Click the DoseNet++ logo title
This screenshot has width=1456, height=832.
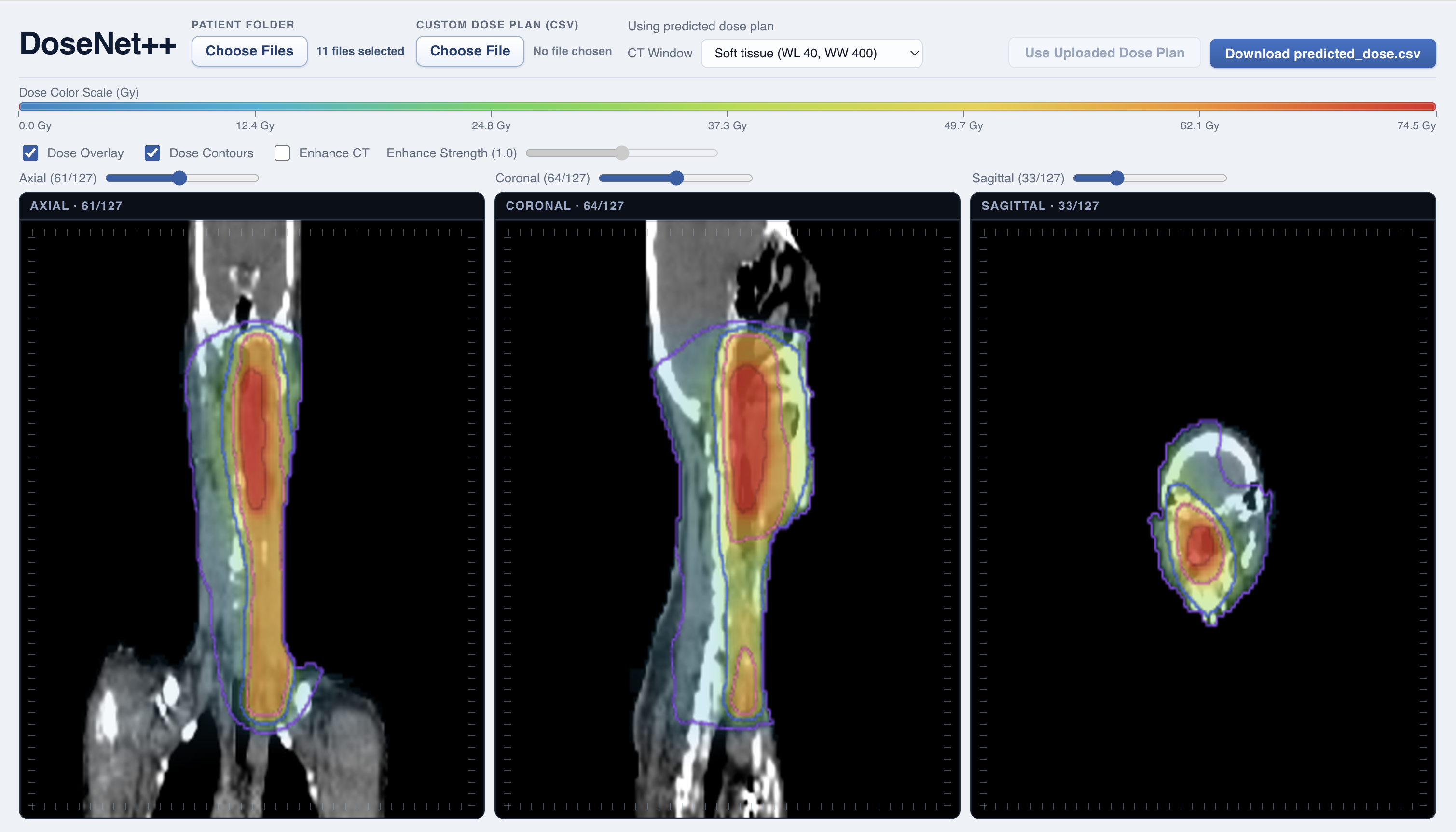click(97, 44)
